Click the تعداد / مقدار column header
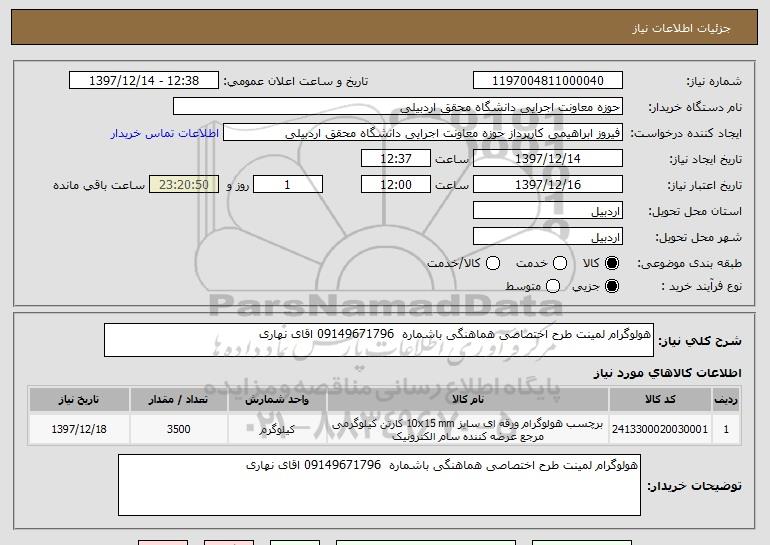 (178, 400)
